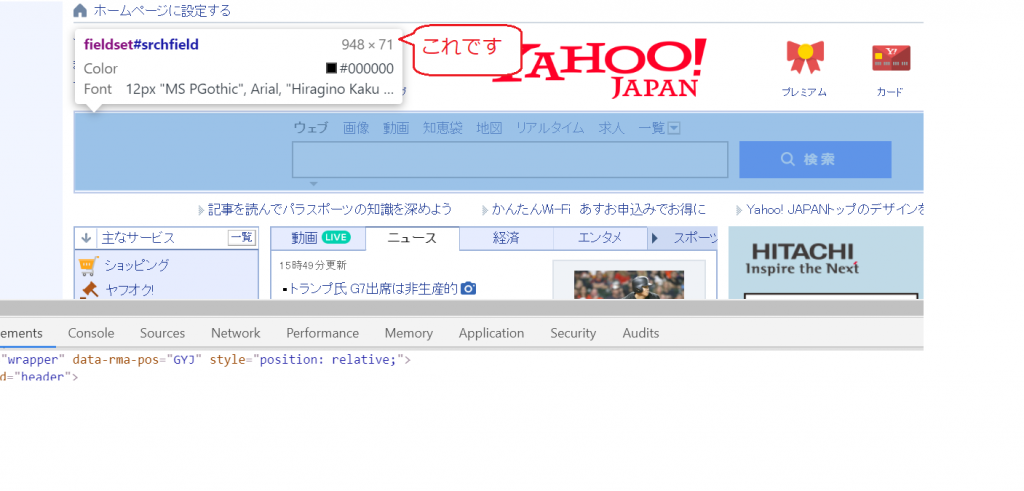Click the 一覧 button in 主なサービス

pos(241,238)
